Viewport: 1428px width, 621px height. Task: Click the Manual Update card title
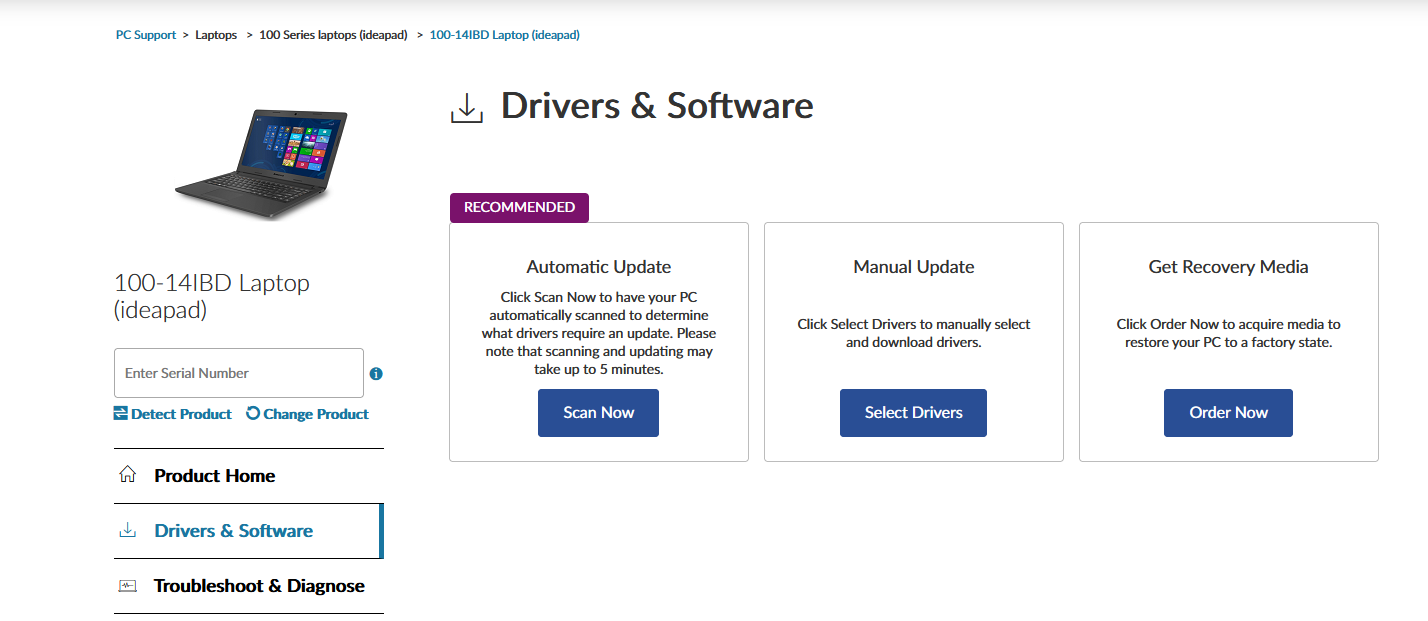coord(914,267)
